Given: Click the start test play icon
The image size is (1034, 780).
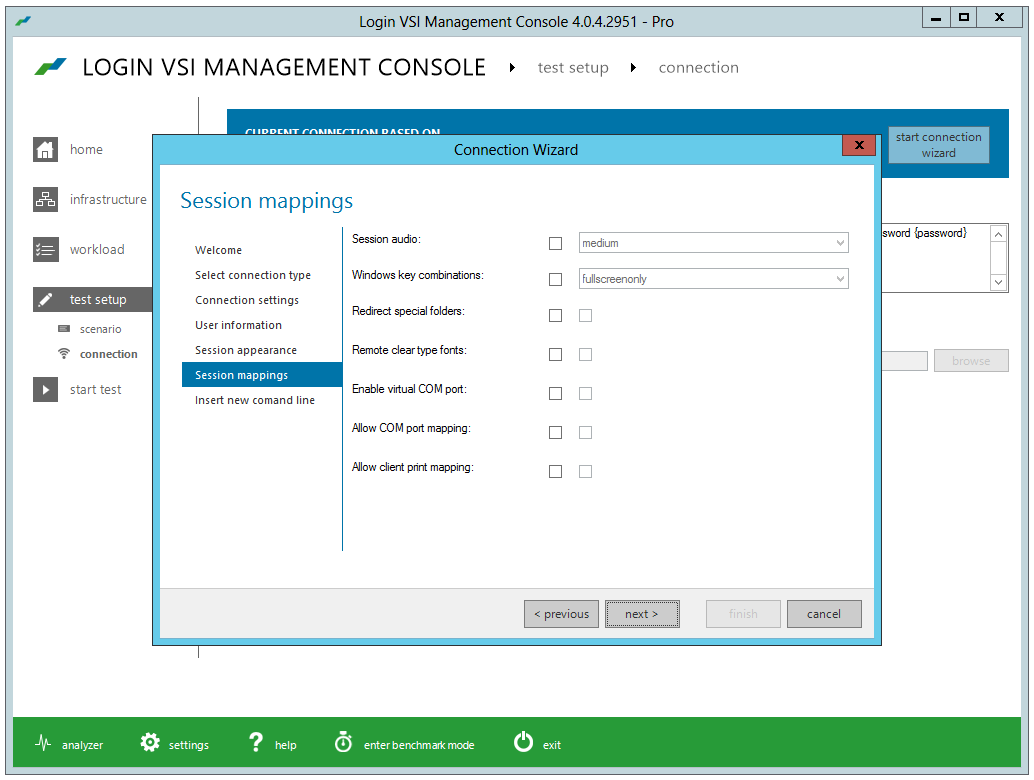Looking at the screenshot, I should [x=45, y=389].
